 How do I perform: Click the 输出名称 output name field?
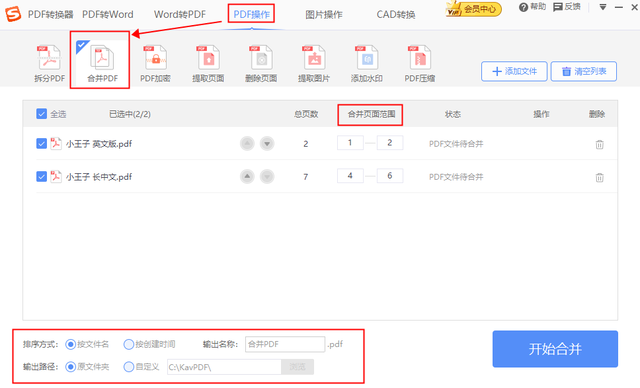(x=285, y=344)
